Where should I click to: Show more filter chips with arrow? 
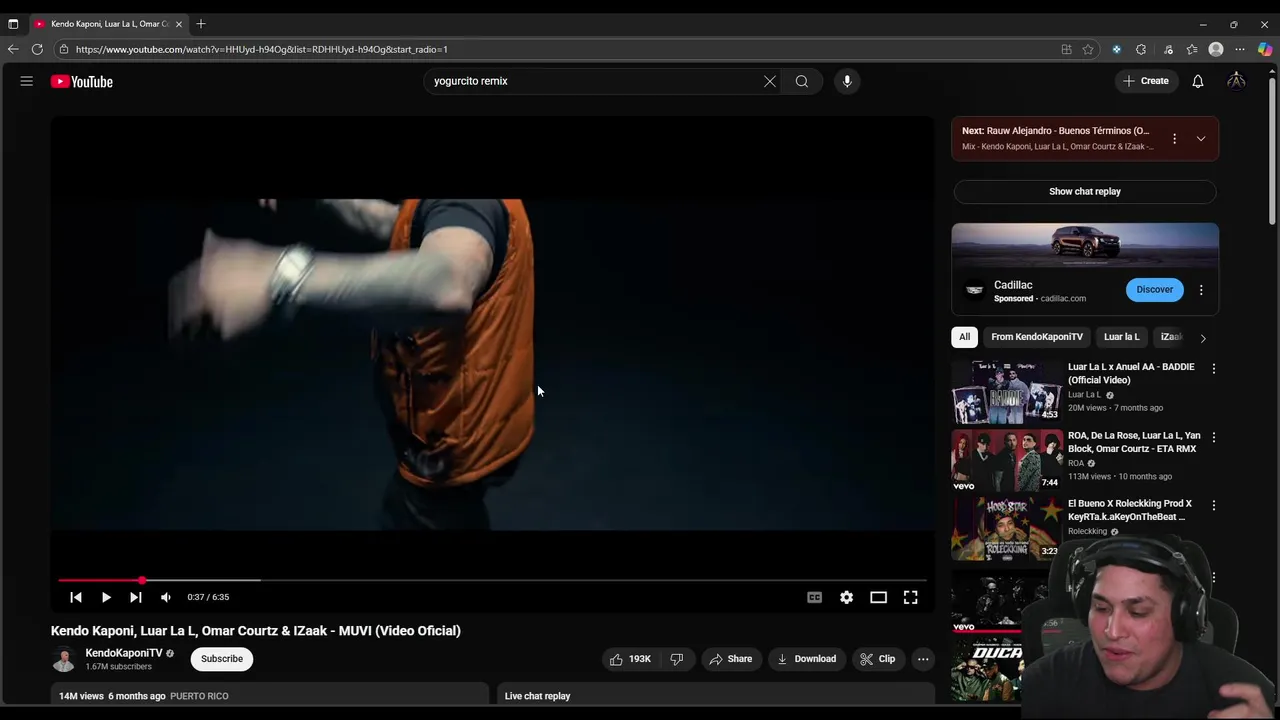pyautogui.click(x=1203, y=338)
